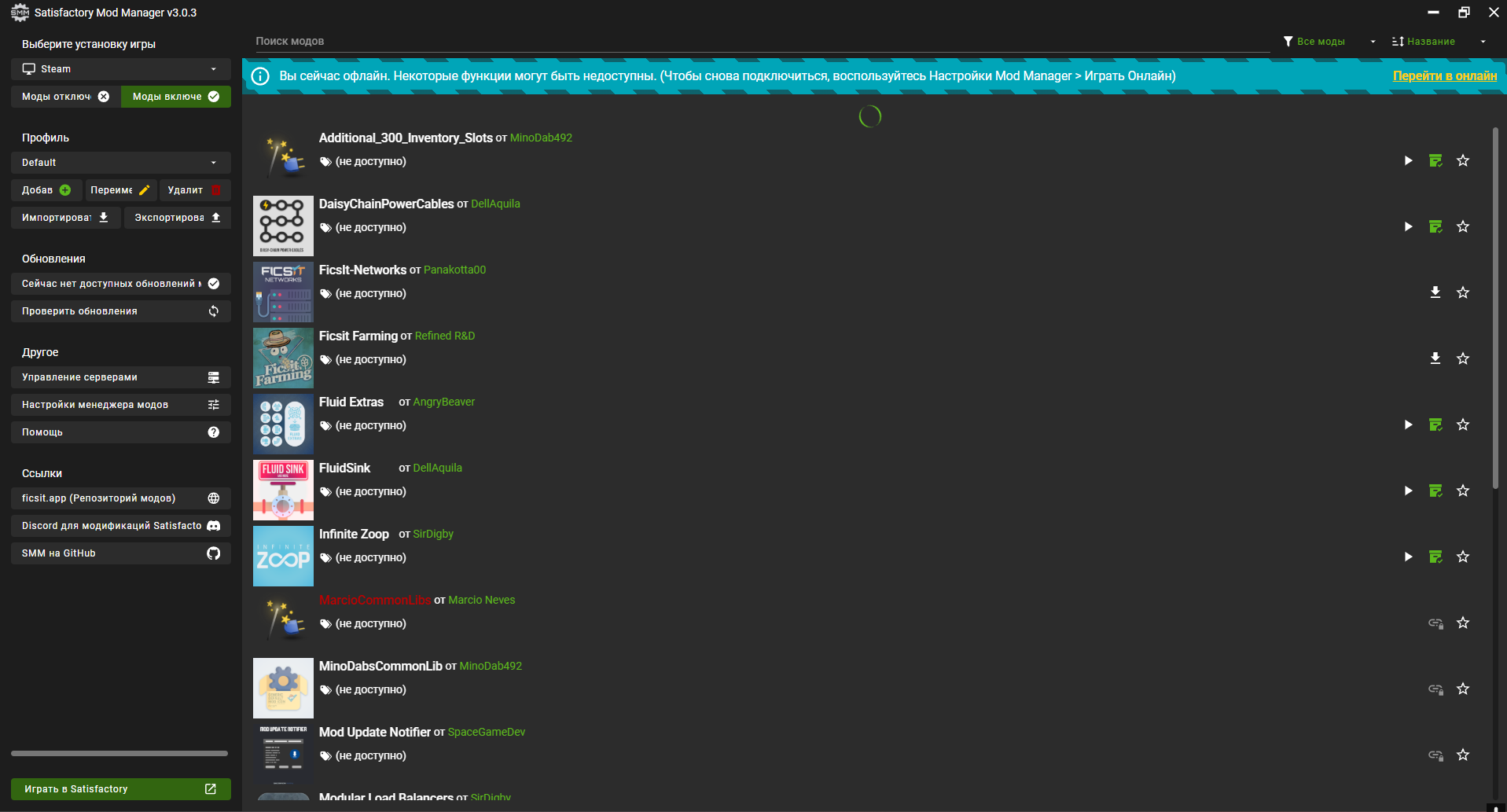1507x812 pixels.
Task: Open Все моды filter dropdown
Action: tap(1329, 42)
